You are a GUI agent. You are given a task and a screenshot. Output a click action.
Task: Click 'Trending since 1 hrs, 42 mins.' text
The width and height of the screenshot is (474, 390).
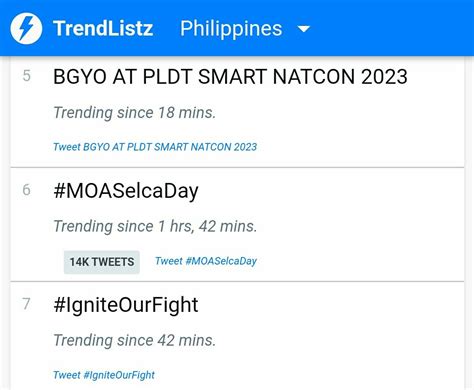tap(155, 226)
